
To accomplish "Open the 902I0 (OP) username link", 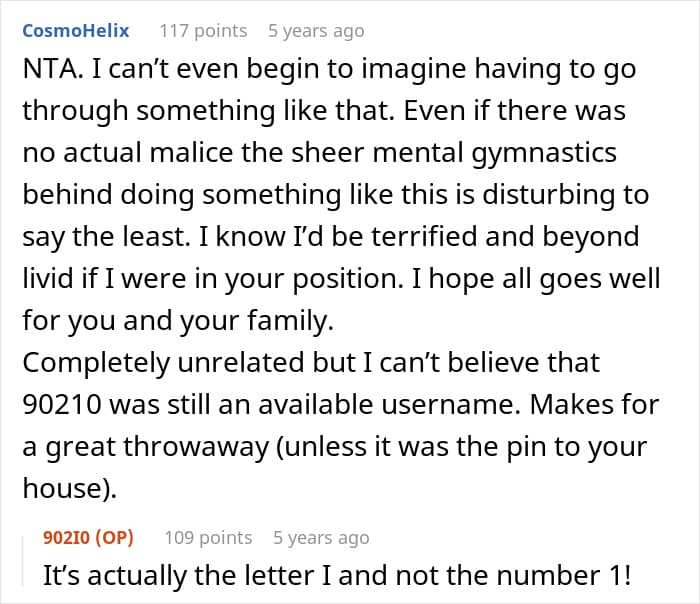I will (x=88, y=537).
